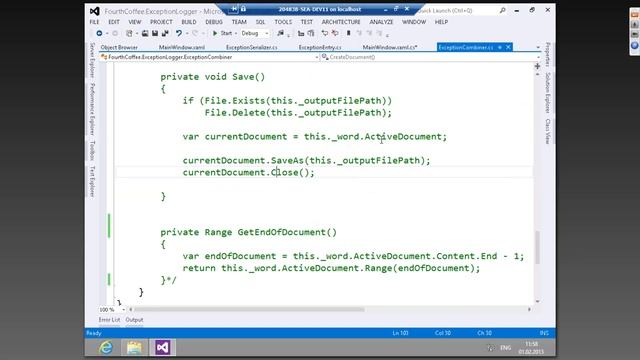Open the Navigate Backward history dropdown
The image size is (640, 360).
[x=107, y=33]
